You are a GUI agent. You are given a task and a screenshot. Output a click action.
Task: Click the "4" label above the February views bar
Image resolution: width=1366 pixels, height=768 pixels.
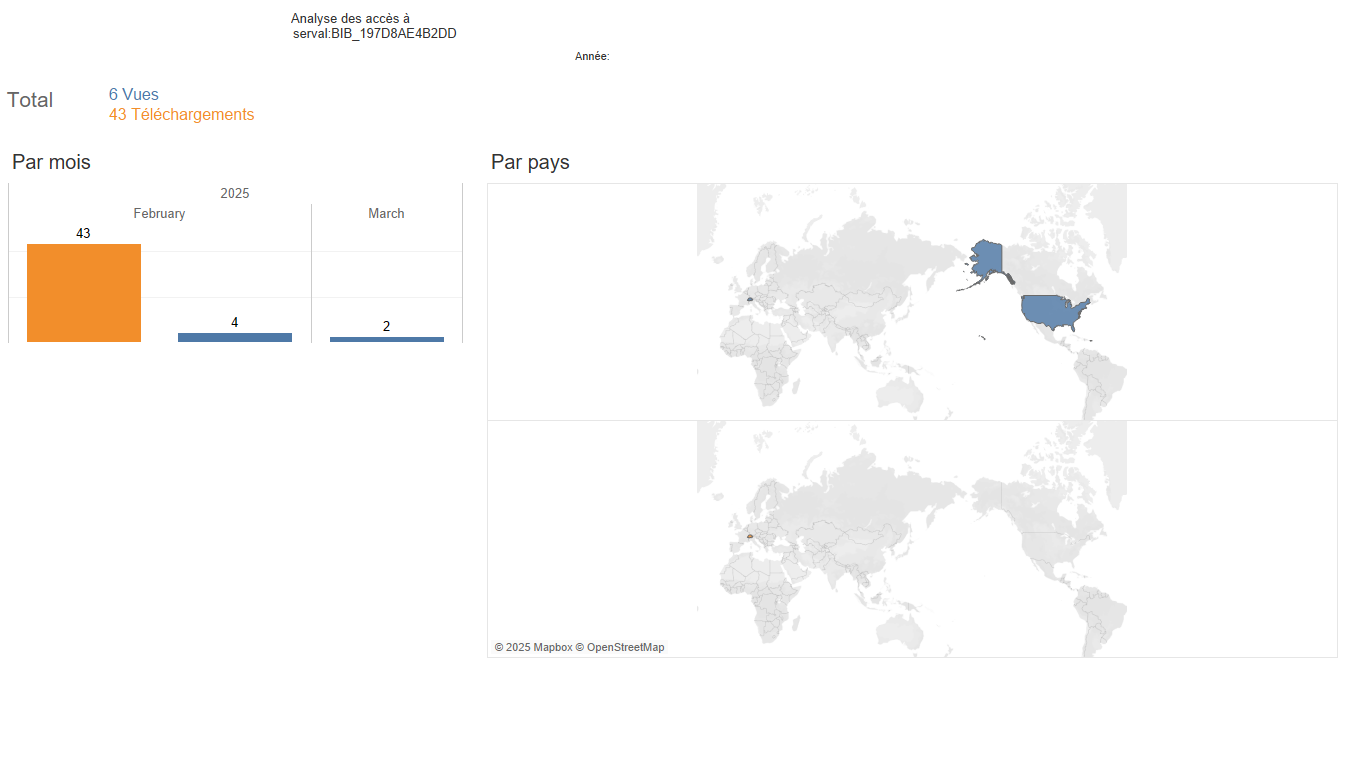(235, 323)
